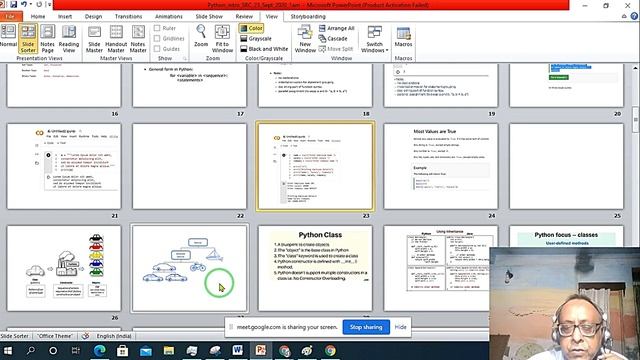This screenshot has width=640, height=360.
Task: Switch to Normal presentation view
Action: pos(8,36)
